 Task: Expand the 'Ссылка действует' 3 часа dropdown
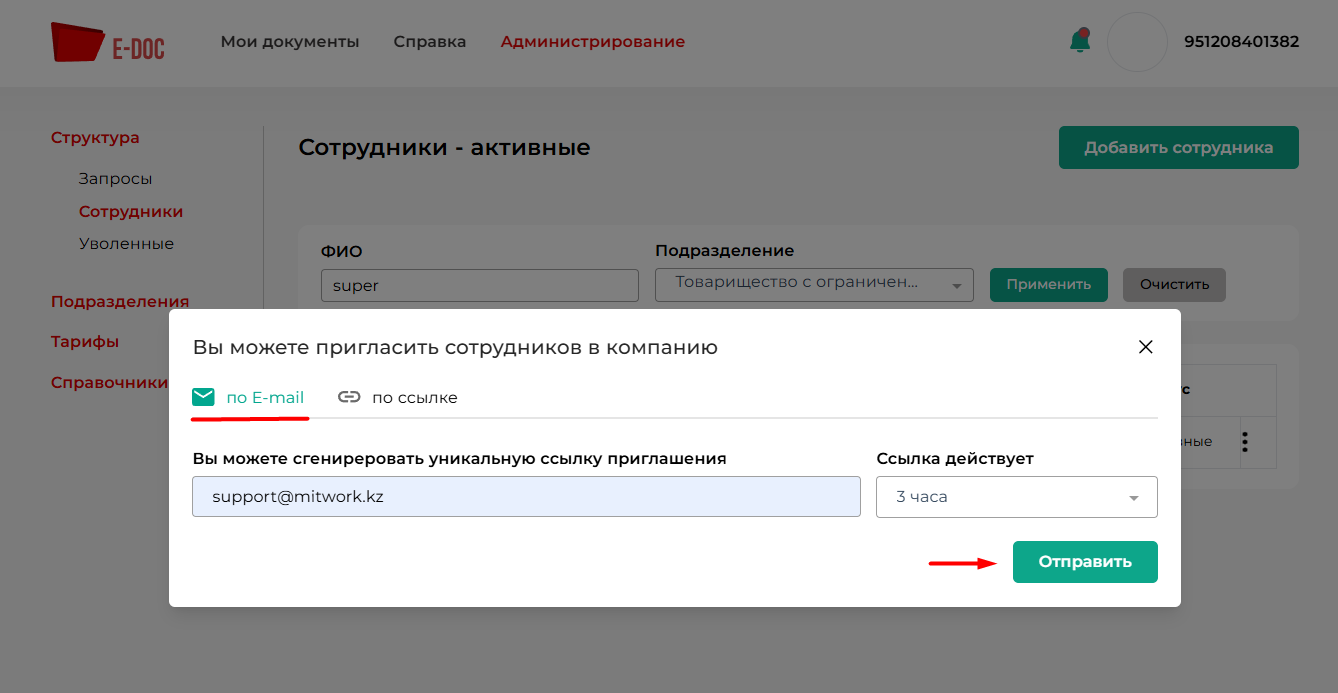tap(1016, 497)
